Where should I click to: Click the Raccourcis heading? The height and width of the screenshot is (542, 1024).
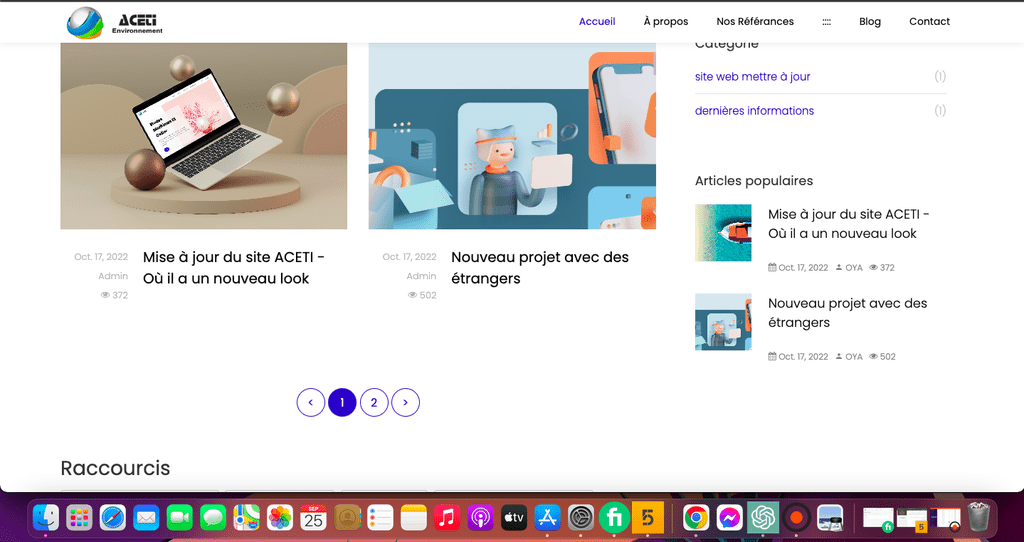click(x=115, y=468)
